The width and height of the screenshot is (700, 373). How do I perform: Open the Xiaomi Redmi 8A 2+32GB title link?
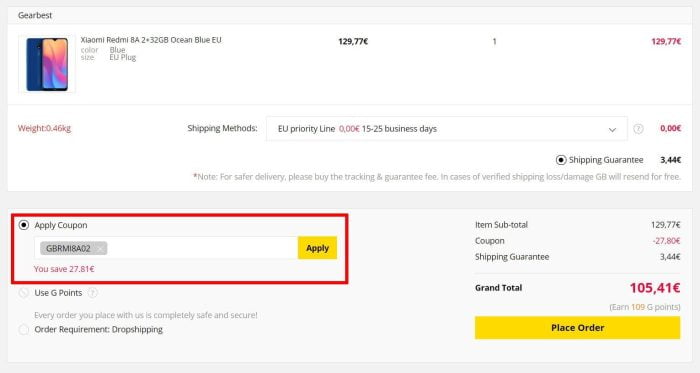pos(151,40)
